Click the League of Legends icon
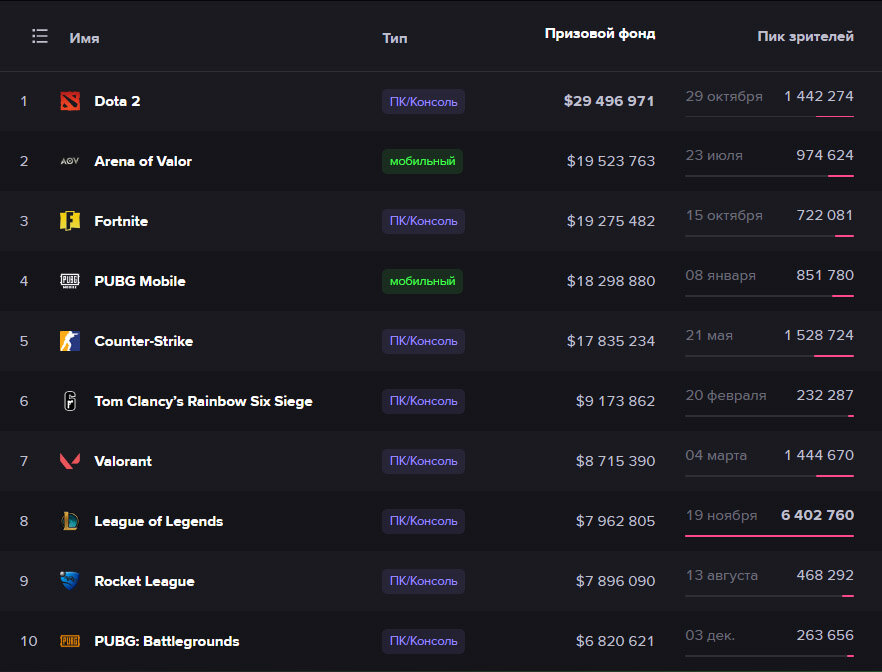 pyautogui.click(x=69, y=521)
